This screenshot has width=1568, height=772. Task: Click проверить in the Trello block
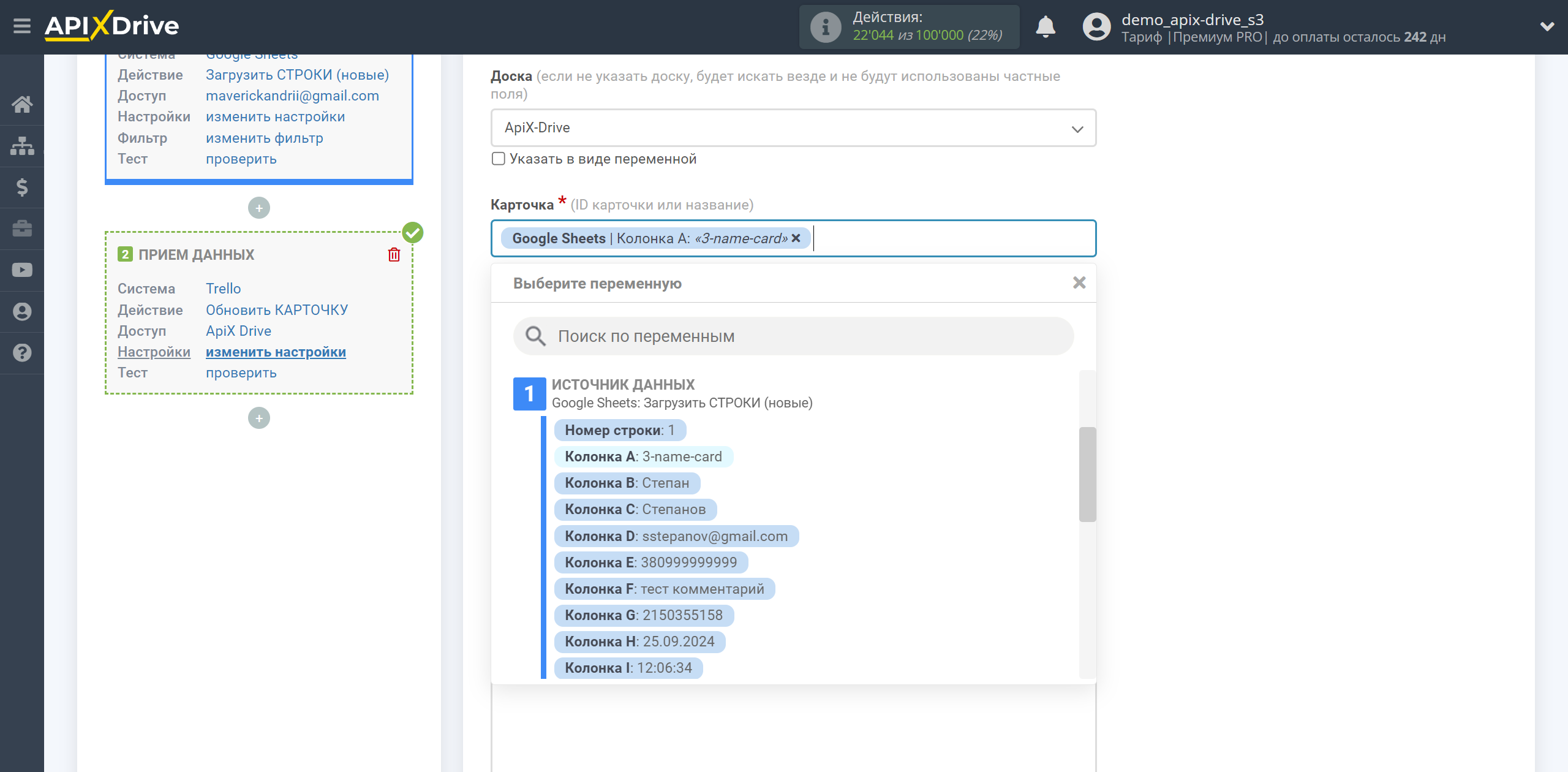click(x=241, y=373)
